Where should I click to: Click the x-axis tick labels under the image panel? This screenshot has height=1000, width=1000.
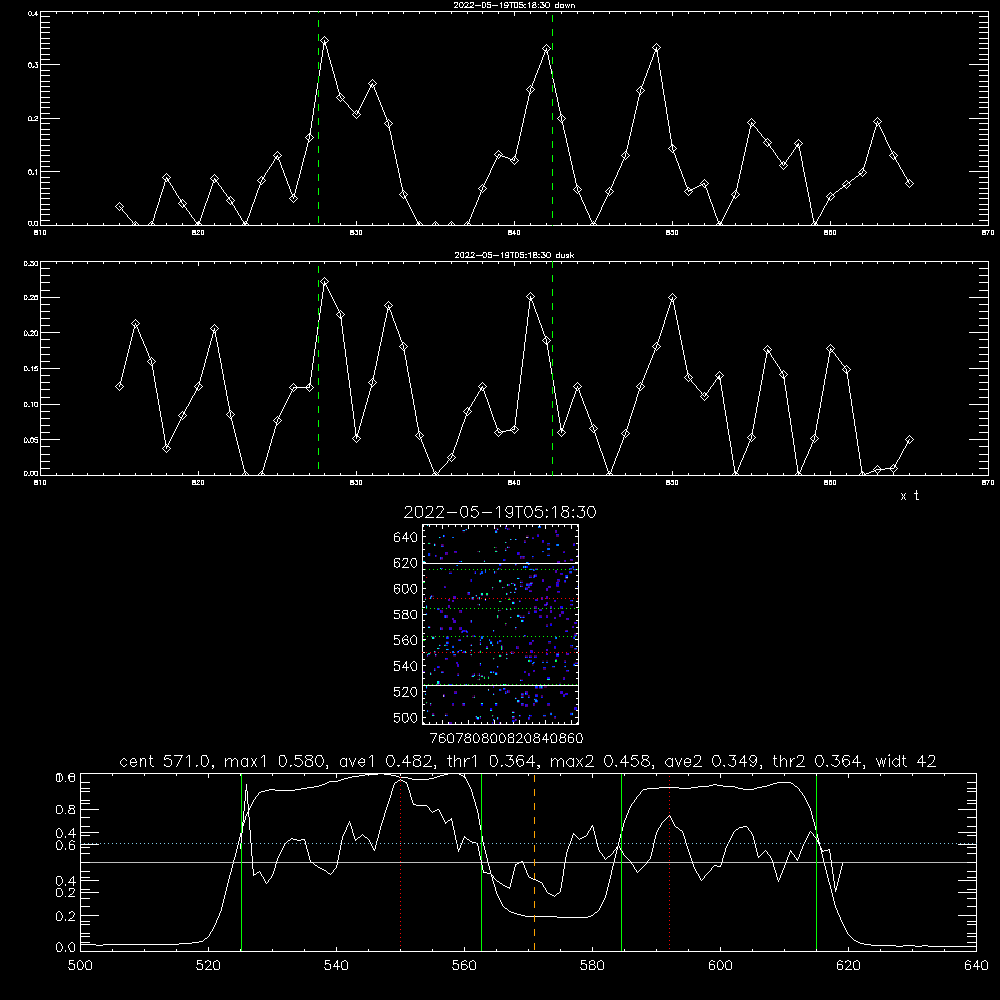(x=506, y=739)
